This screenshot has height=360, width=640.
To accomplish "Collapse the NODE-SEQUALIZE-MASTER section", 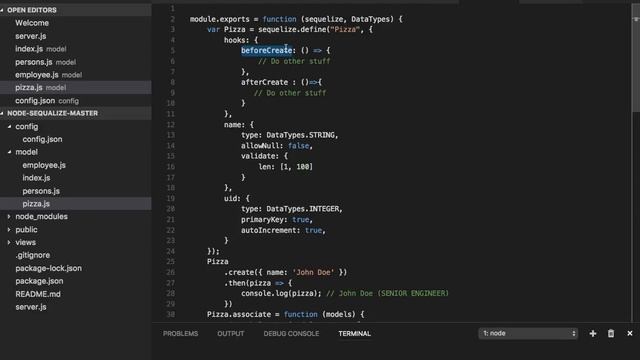I will pyautogui.click(x=2, y=113).
